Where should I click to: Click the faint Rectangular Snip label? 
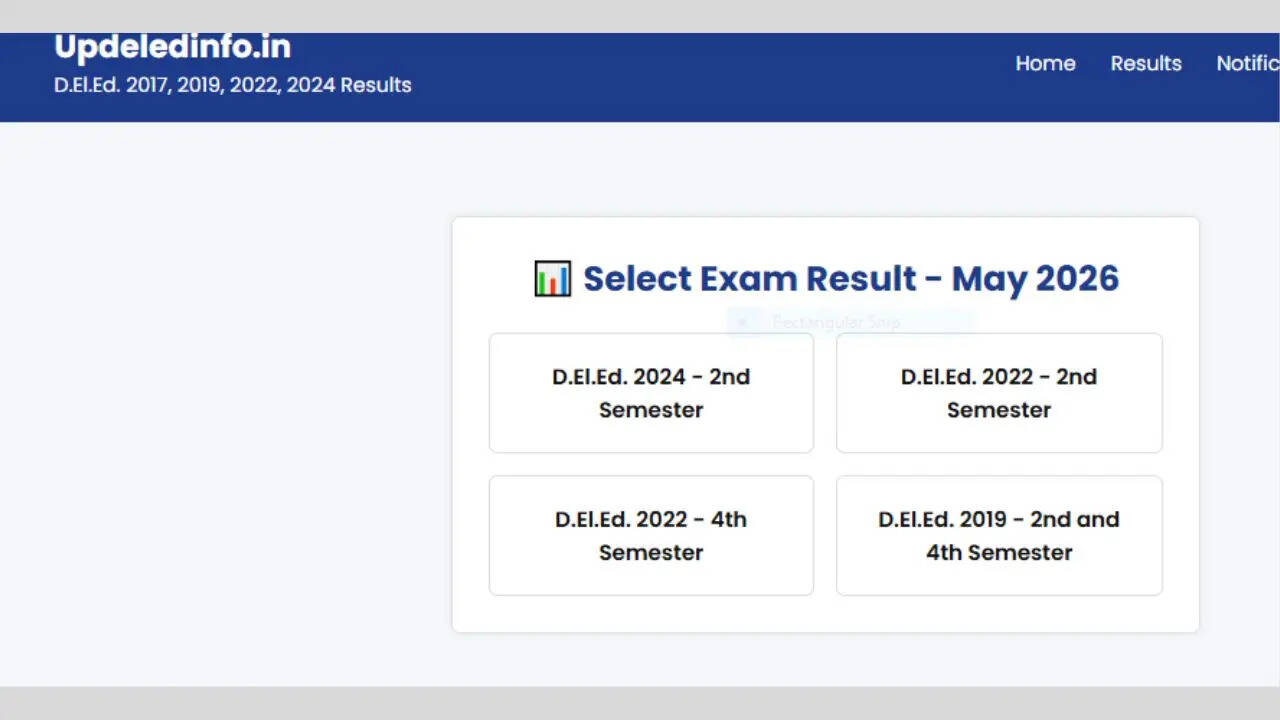836,322
